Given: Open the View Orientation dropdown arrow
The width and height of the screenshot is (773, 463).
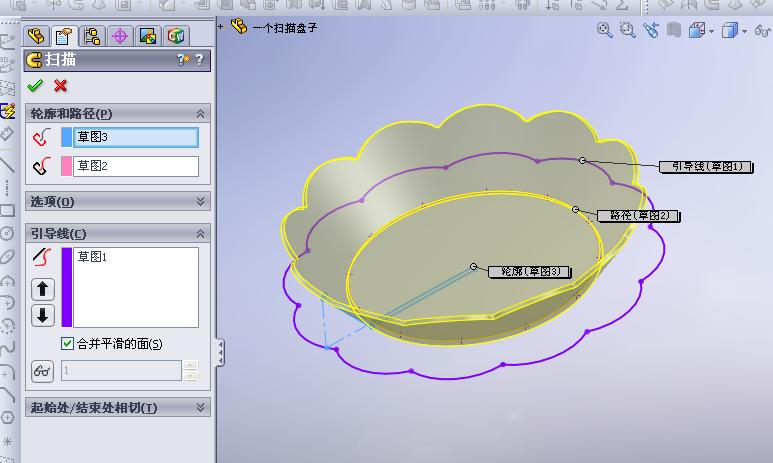Looking at the screenshot, I should tap(711, 32).
